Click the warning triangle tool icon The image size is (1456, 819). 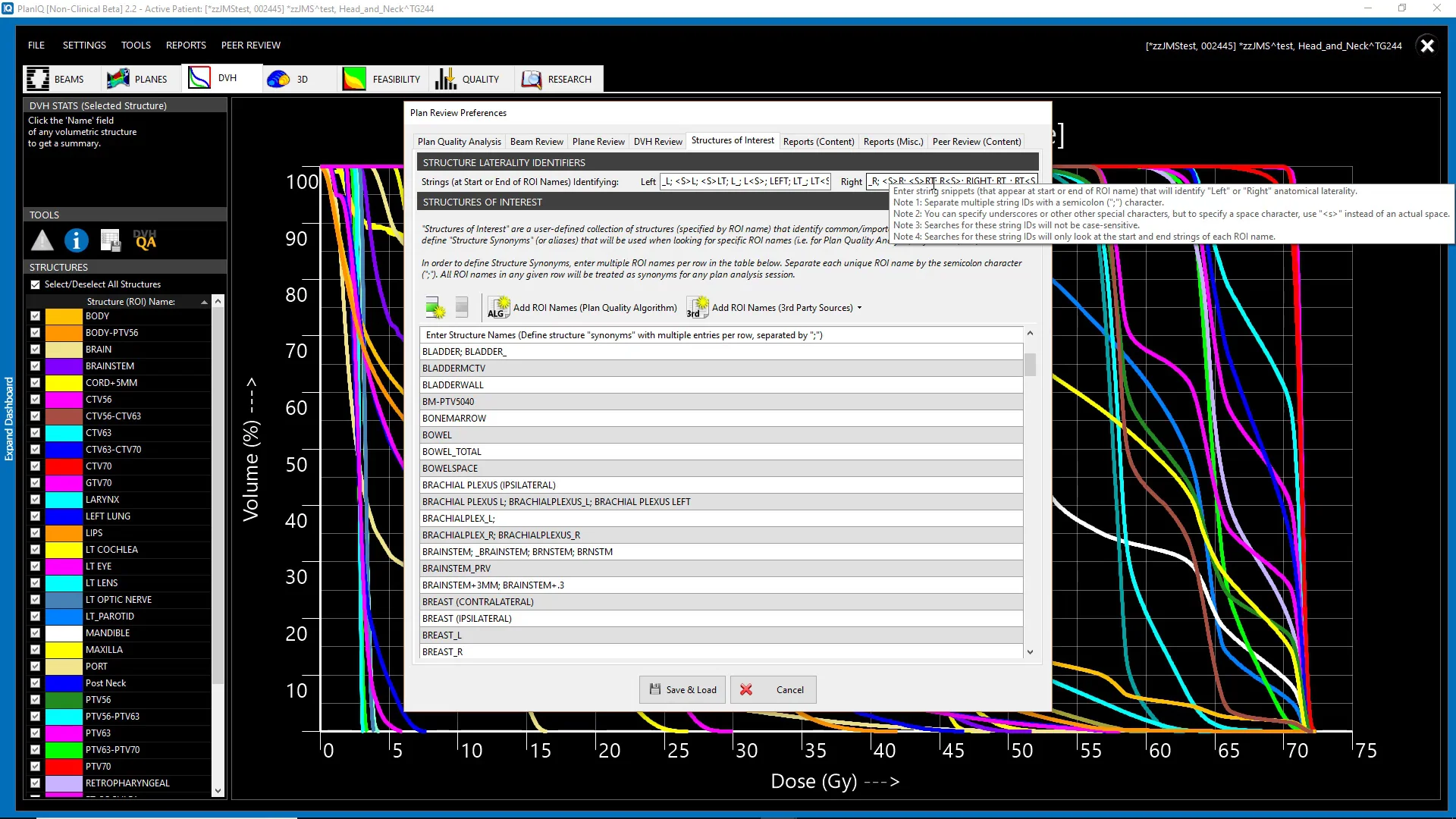click(x=42, y=241)
